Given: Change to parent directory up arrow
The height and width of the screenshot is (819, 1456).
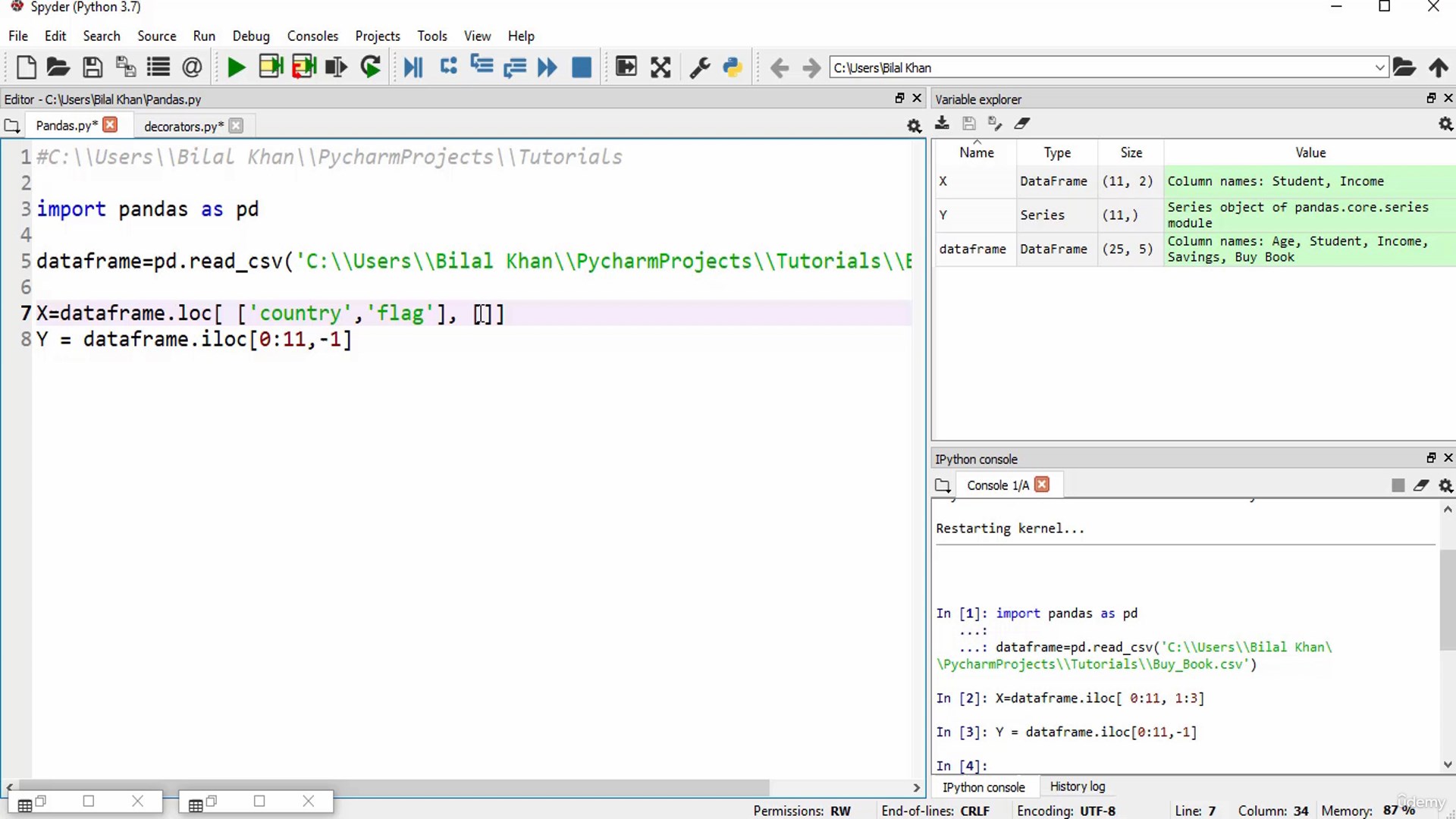Looking at the screenshot, I should (1439, 67).
